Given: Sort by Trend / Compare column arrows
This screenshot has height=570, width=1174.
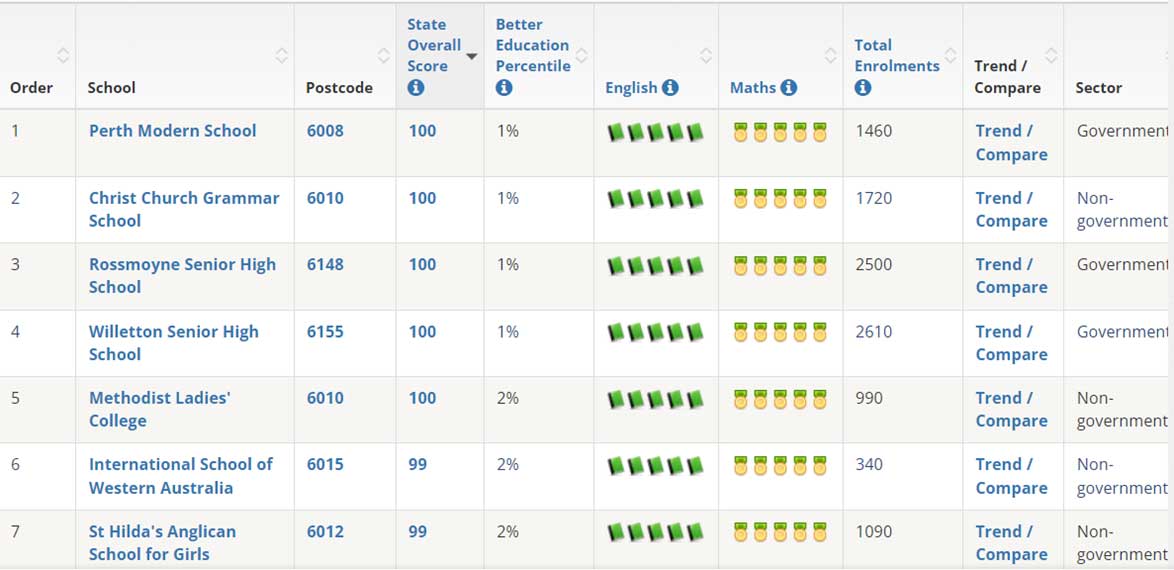Looking at the screenshot, I should [1051, 55].
